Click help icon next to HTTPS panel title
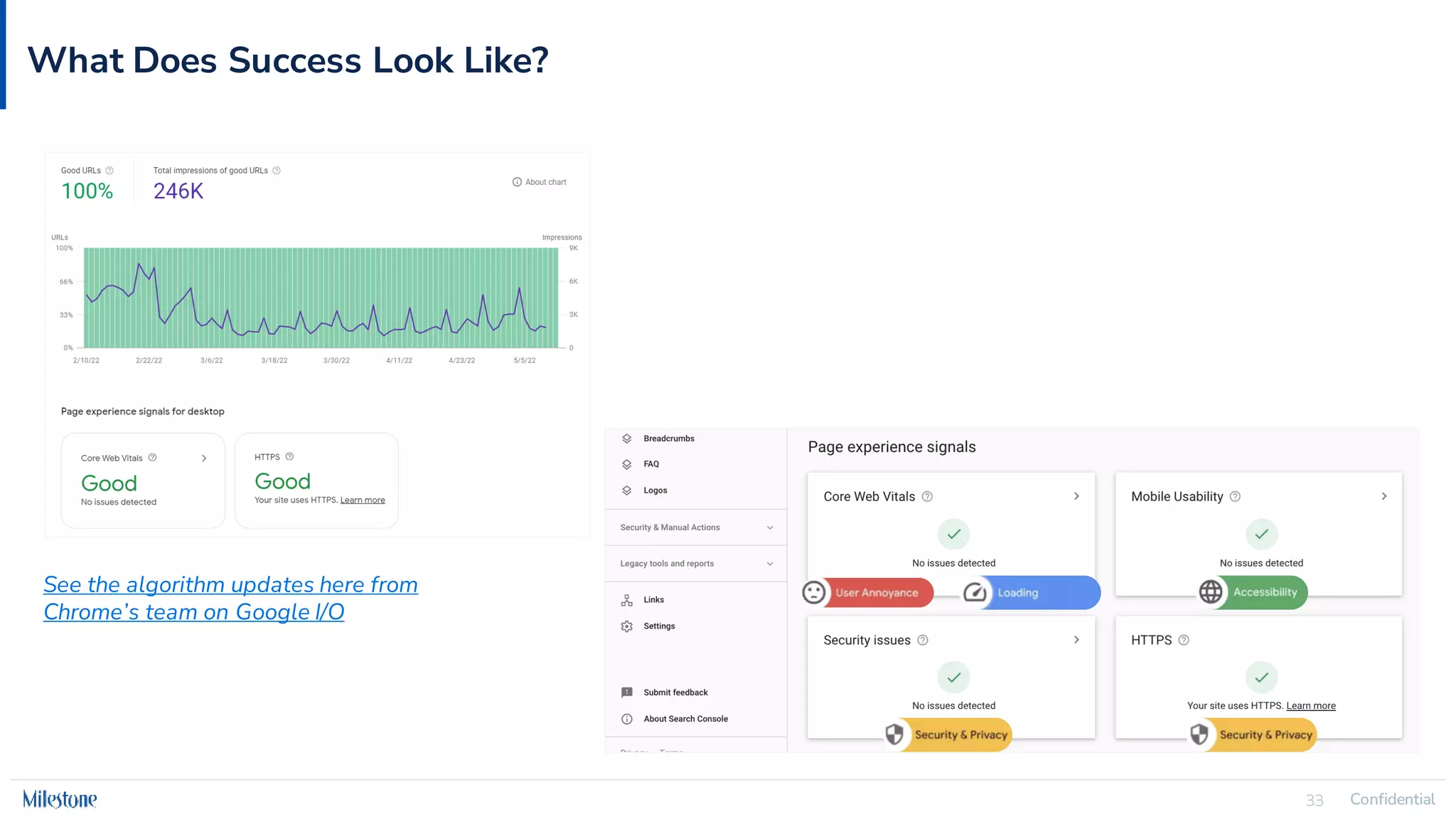The width and height of the screenshot is (1456, 819). pyautogui.click(x=1183, y=640)
